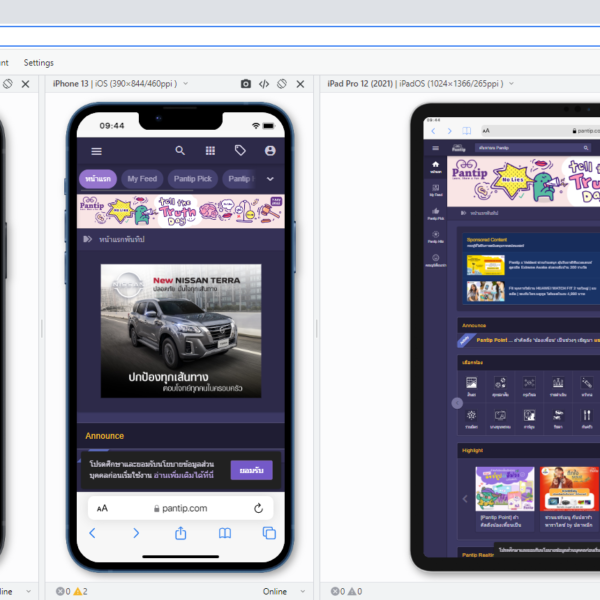
Task: Click the pantip.com address field on iPhone
Action: point(181,508)
